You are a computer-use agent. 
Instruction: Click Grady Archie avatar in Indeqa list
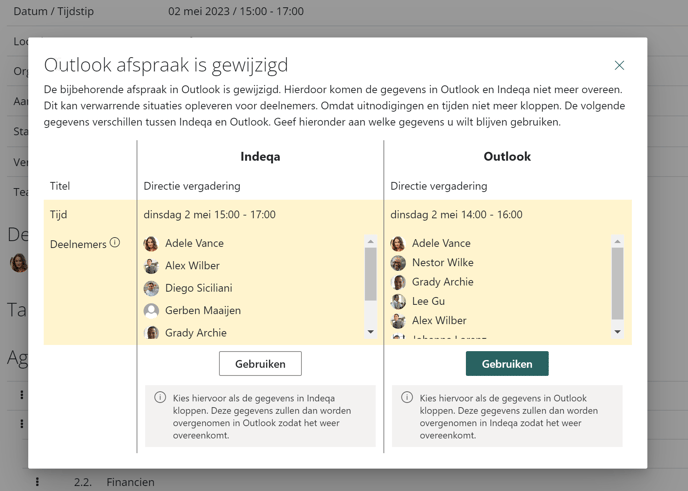(151, 332)
